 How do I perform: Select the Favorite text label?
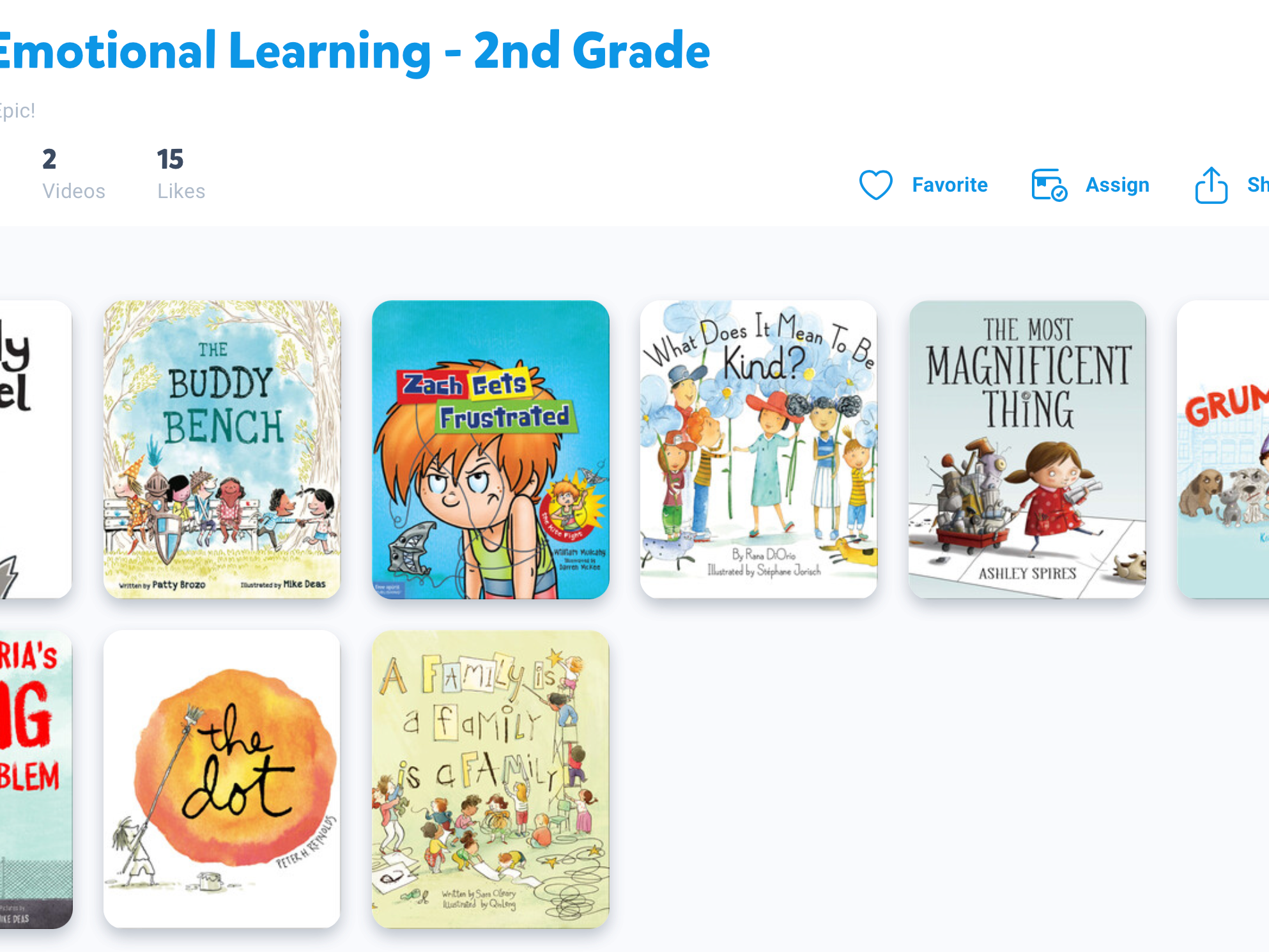point(950,185)
